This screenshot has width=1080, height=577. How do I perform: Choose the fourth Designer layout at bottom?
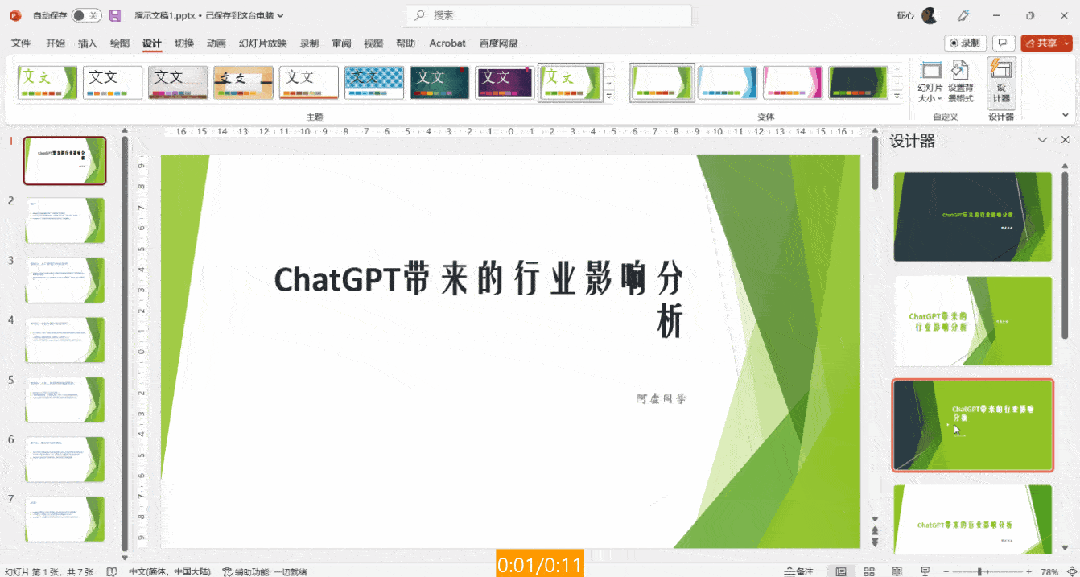[x=973, y=518]
